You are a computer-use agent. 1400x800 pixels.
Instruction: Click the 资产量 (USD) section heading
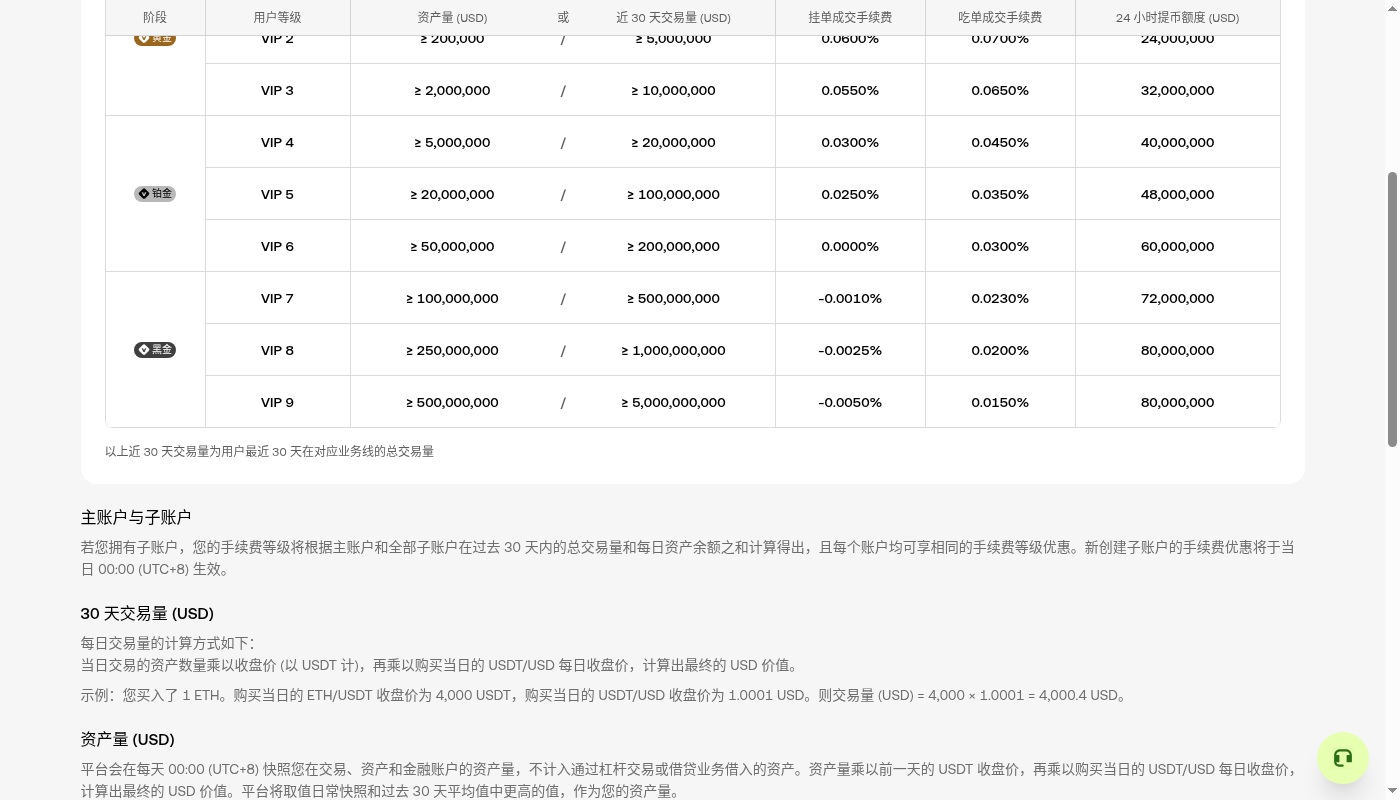coord(128,739)
